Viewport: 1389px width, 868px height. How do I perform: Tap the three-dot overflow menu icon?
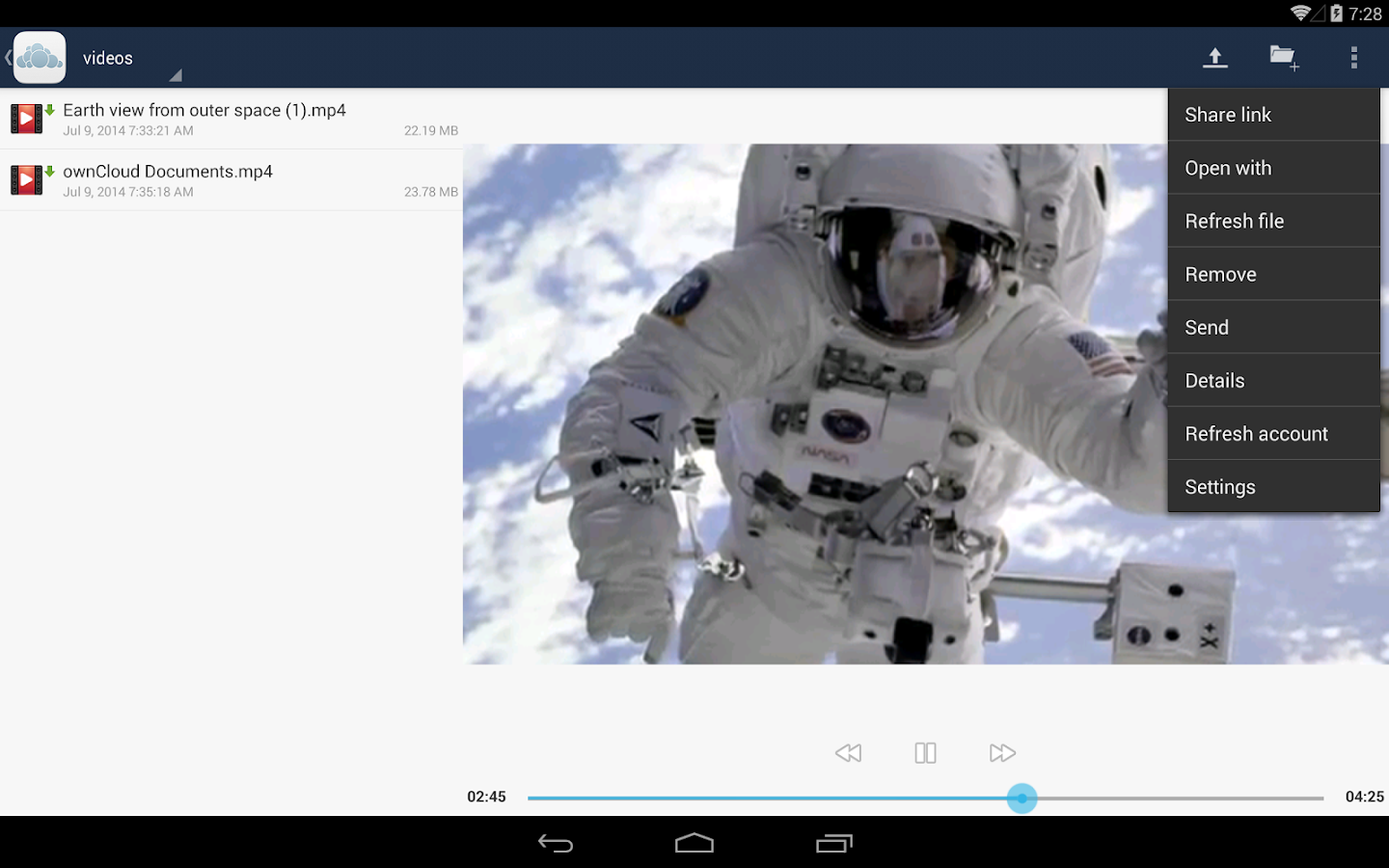pos(1353,57)
